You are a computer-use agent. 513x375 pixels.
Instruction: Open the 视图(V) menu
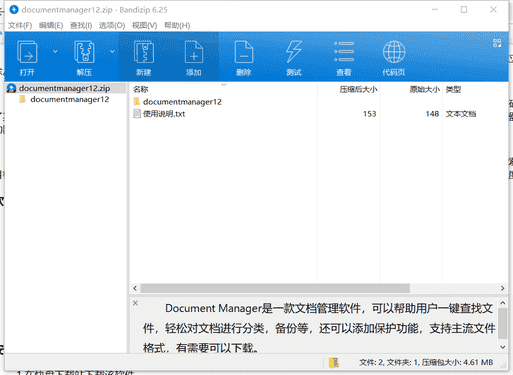(144, 25)
